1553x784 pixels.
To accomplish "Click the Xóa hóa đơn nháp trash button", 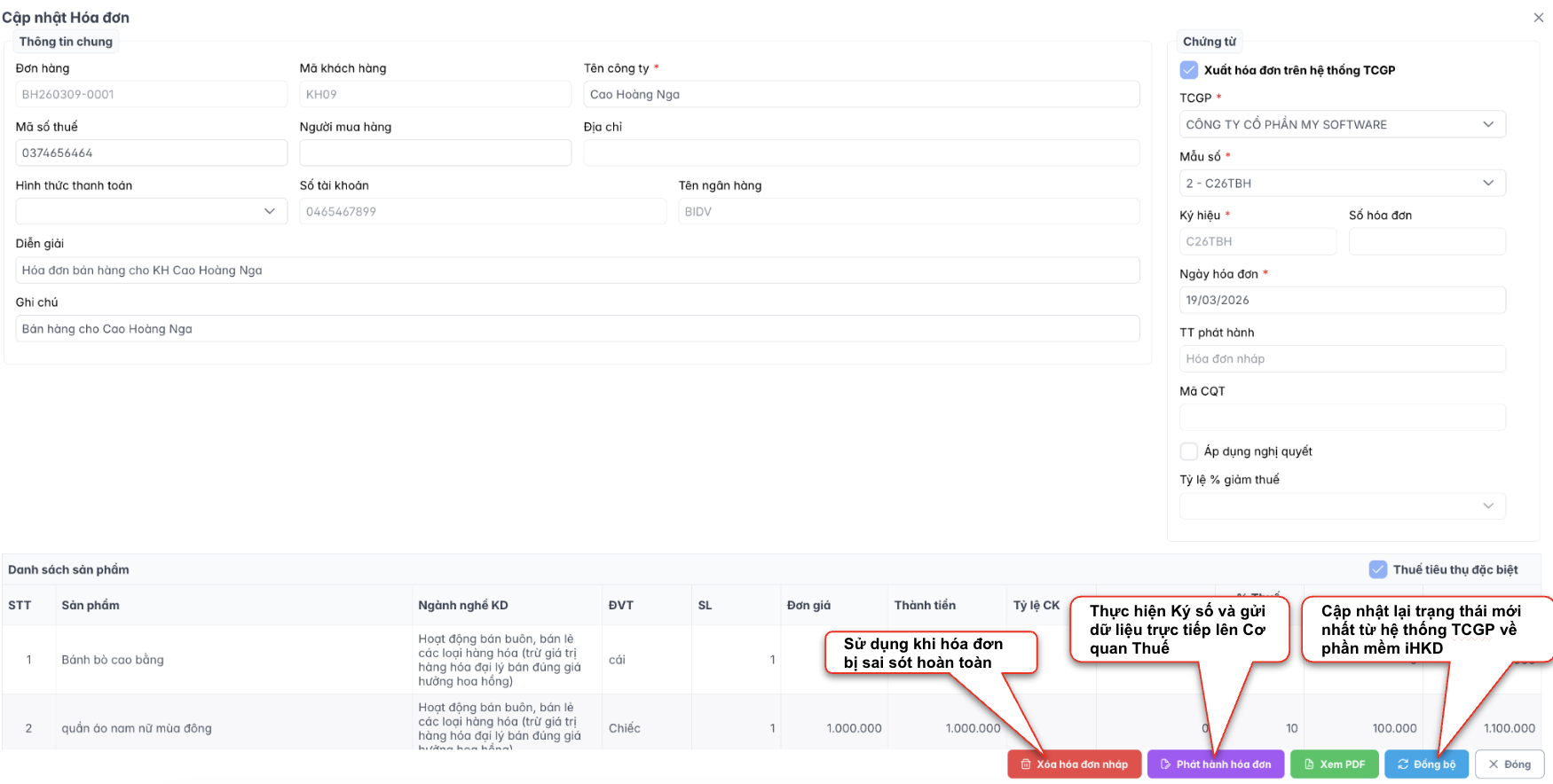I will [x=1074, y=764].
